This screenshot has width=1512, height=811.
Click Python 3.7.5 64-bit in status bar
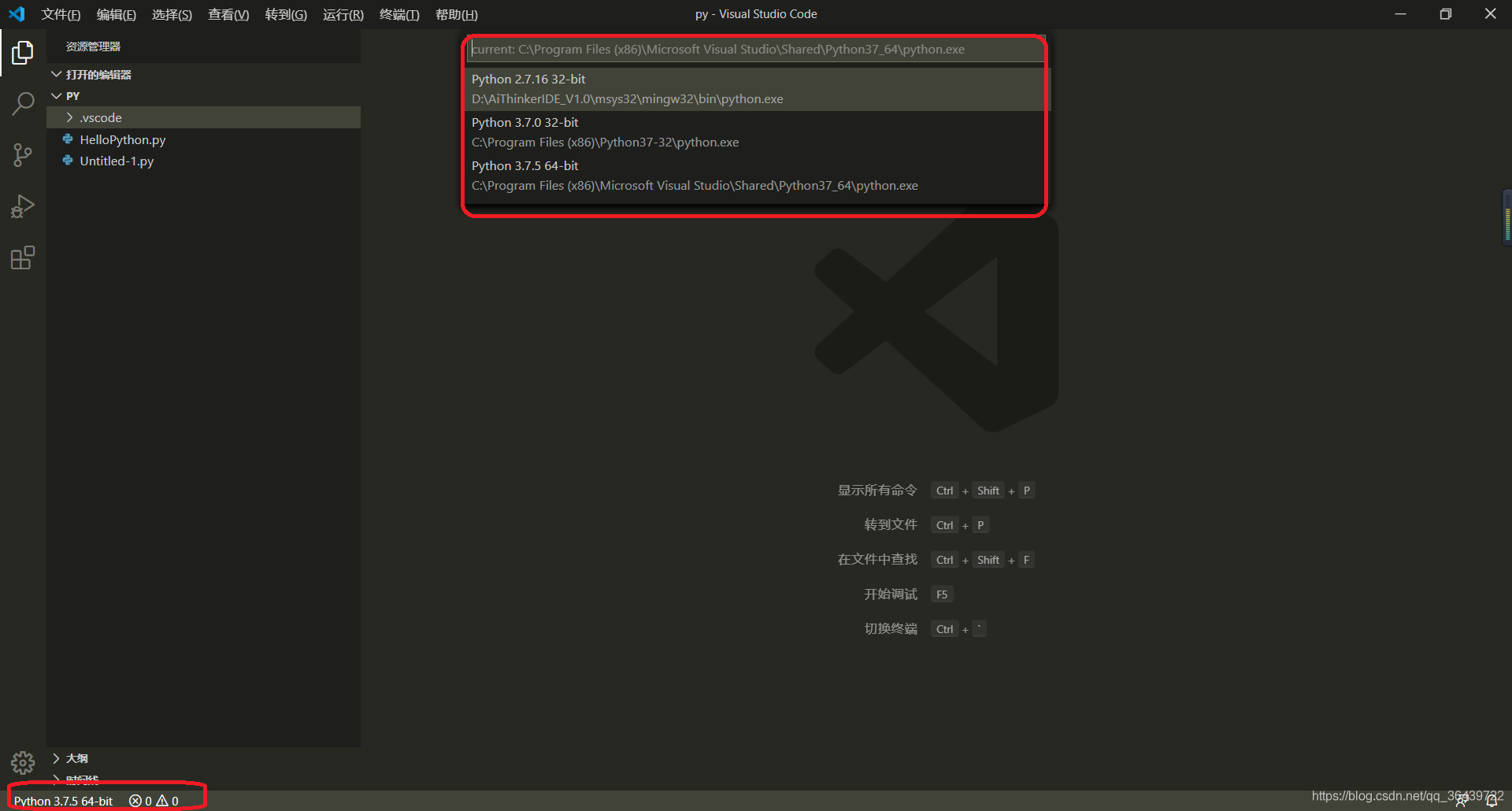(x=63, y=801)
